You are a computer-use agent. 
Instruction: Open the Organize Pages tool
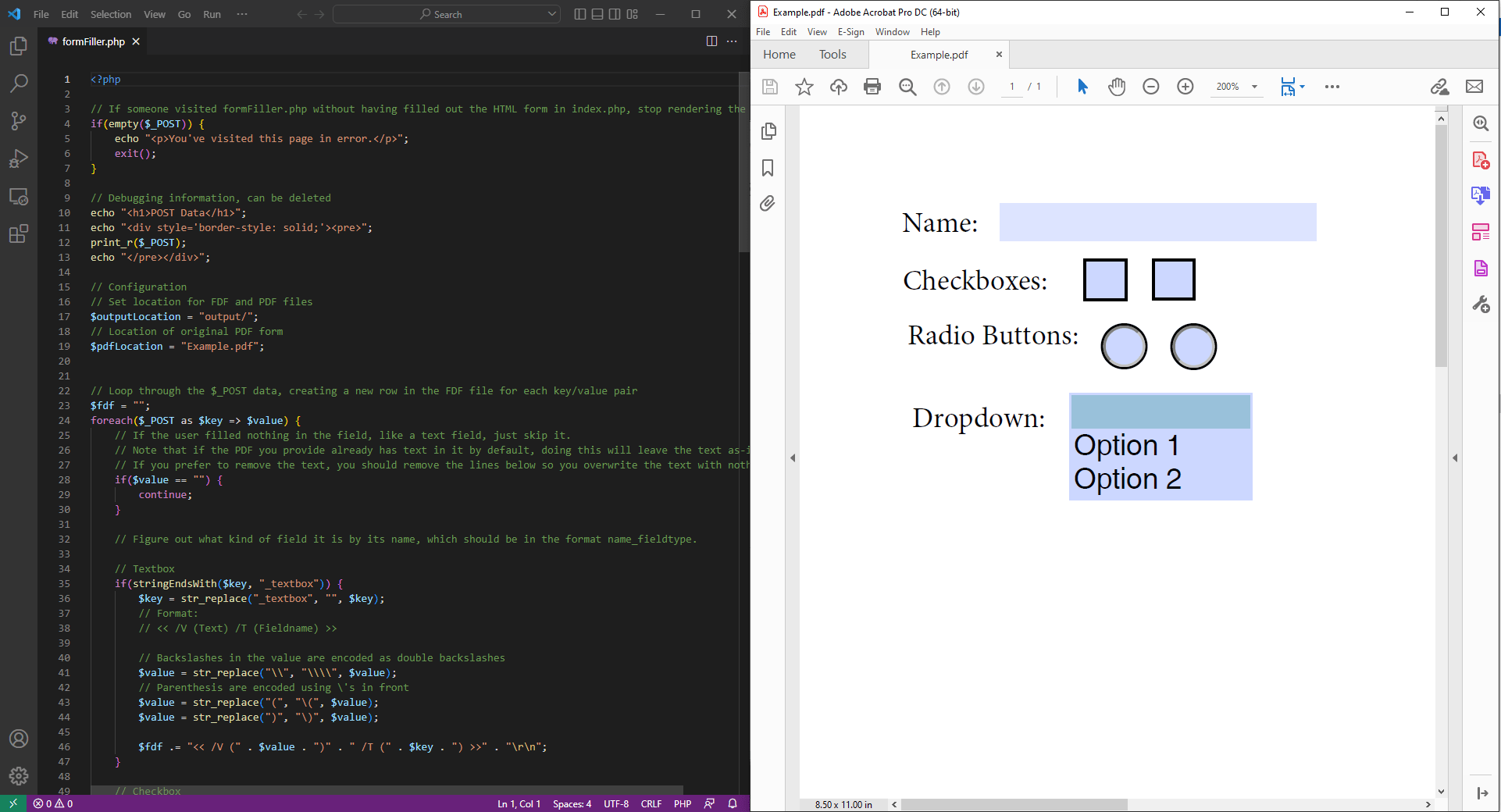pos(1481,232)
